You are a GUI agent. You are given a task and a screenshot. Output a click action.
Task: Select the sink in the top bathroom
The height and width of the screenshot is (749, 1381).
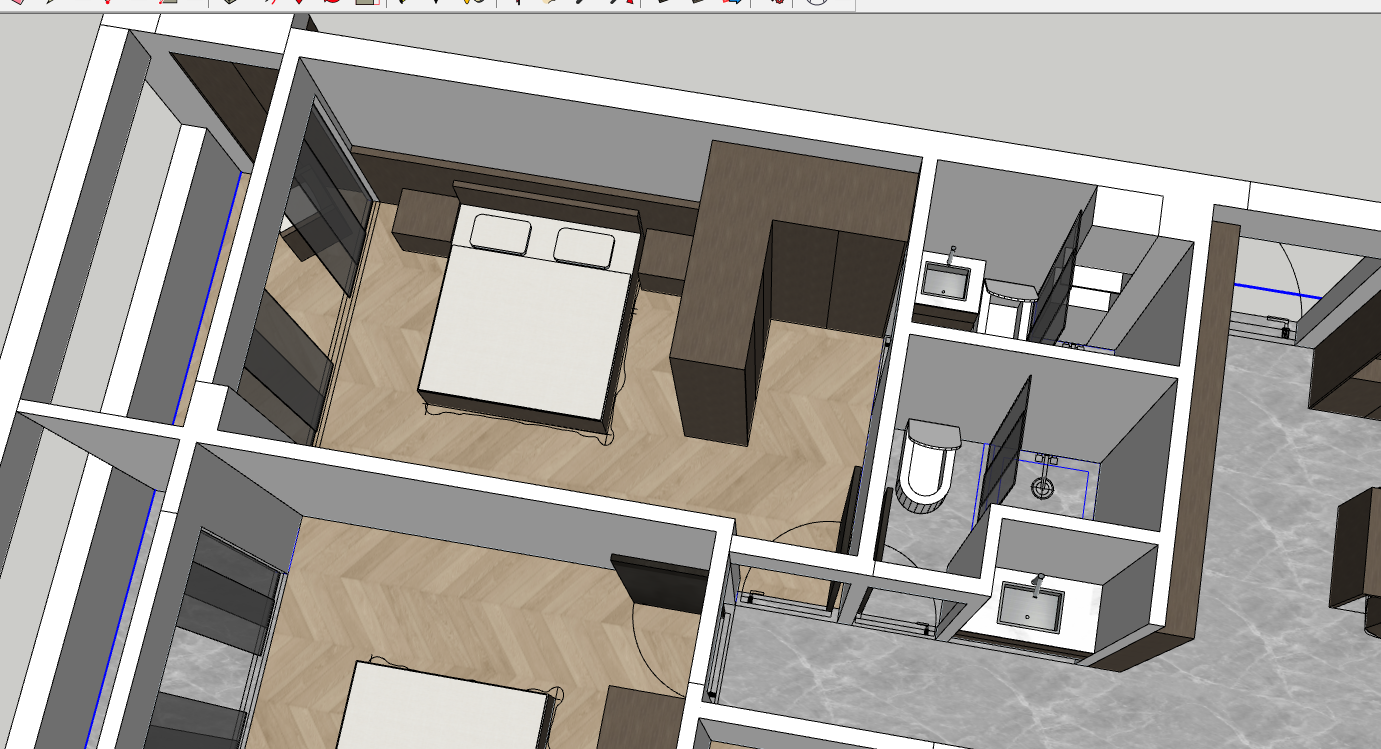click(x=944, y=281)
